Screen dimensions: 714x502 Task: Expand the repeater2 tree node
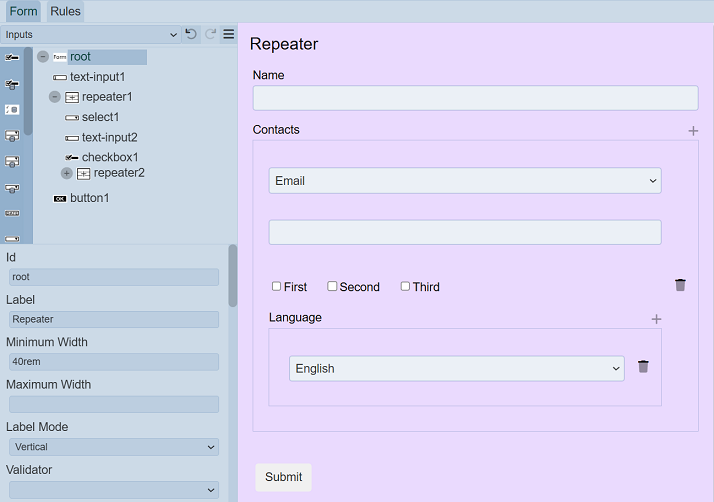[x=67, y=173]
